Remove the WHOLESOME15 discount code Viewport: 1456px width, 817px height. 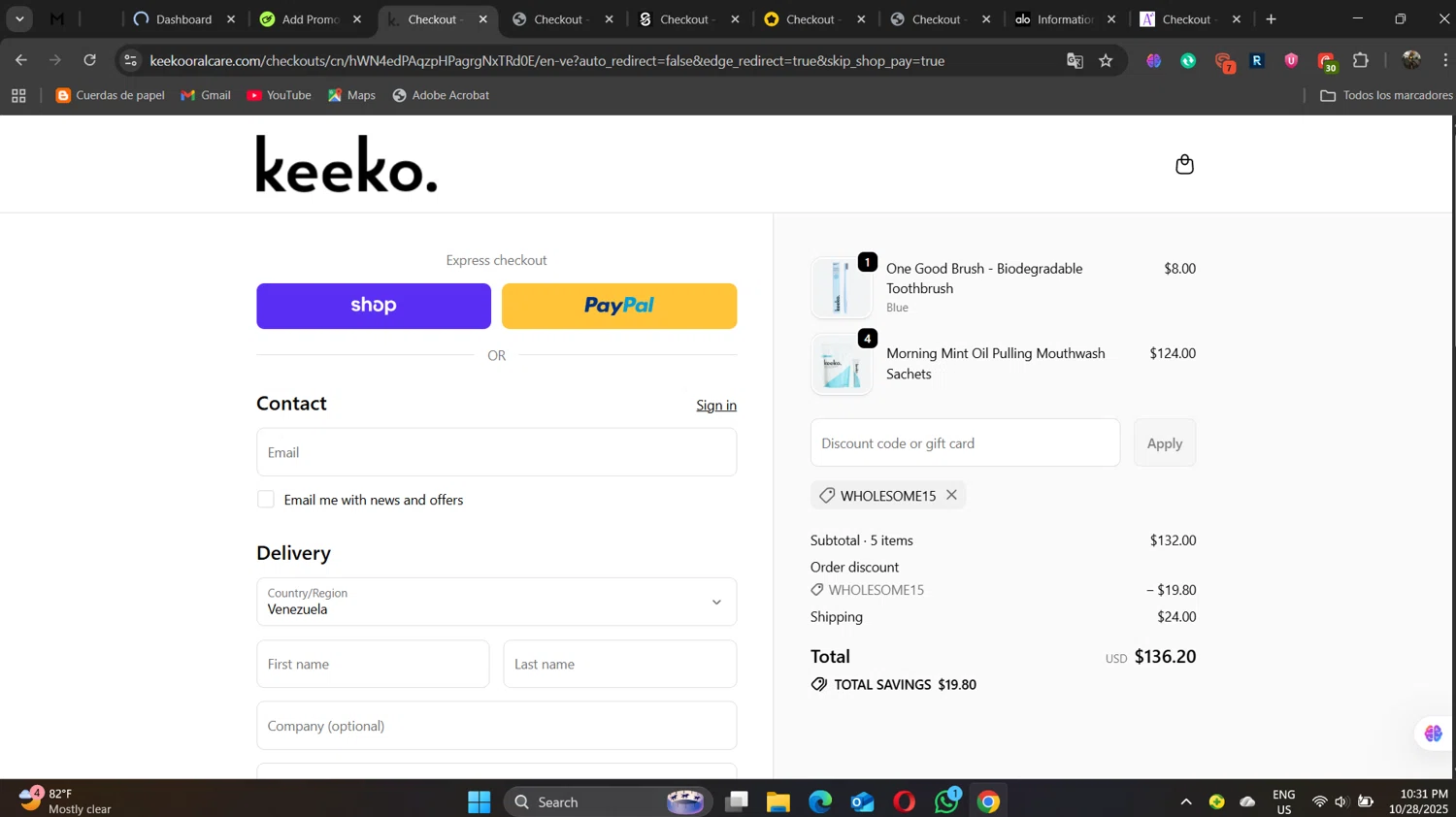[x=951, y=495]
